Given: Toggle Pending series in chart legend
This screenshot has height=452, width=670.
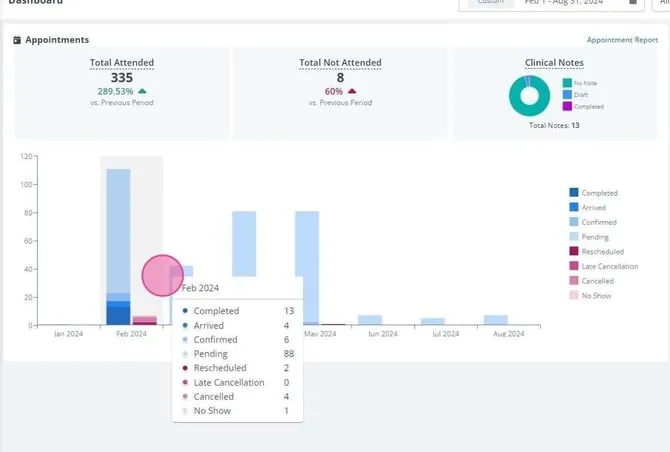Looking at the screenshot, I should click(574, 236).
